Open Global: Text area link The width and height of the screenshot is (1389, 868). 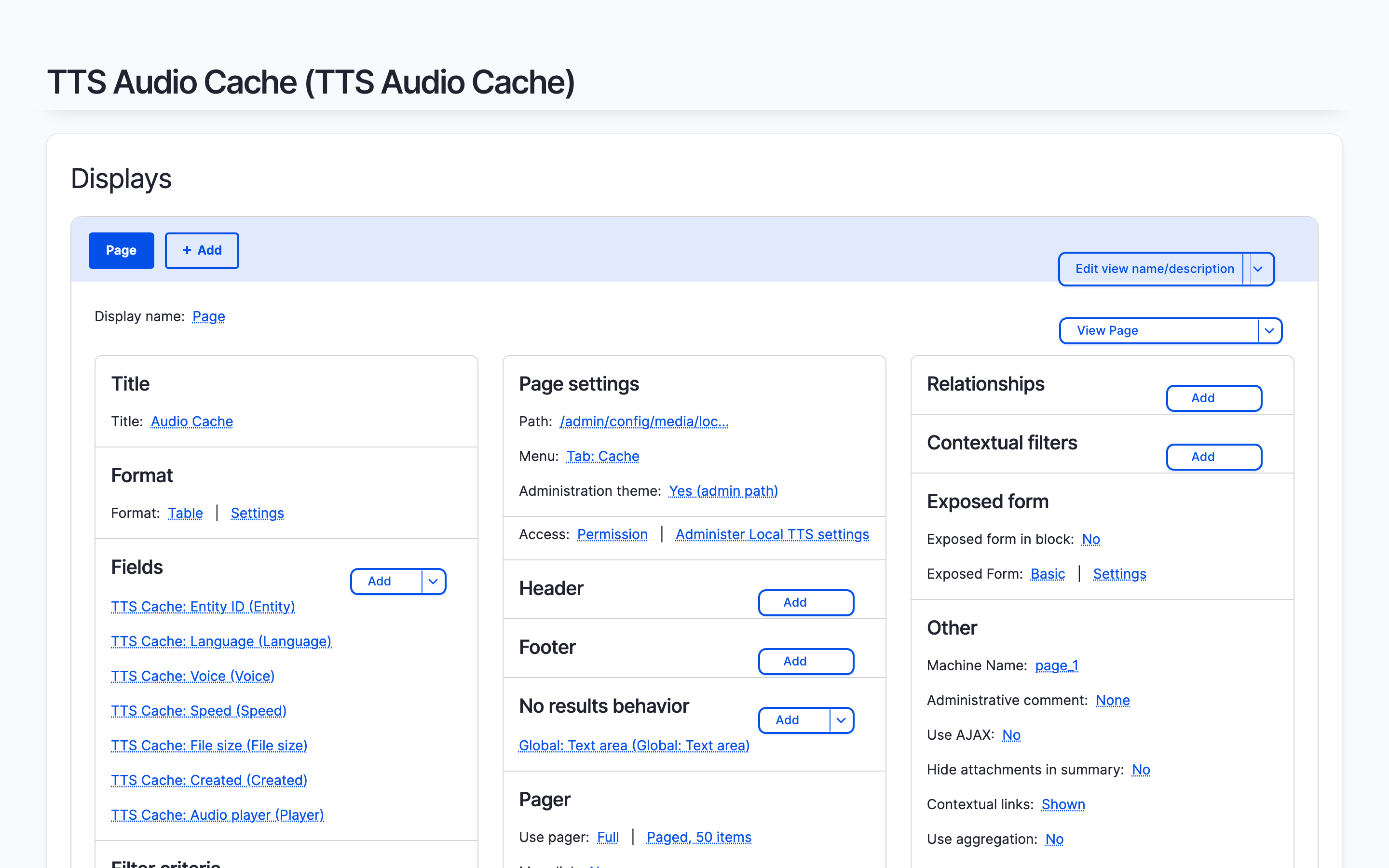(x=634, y=746)
